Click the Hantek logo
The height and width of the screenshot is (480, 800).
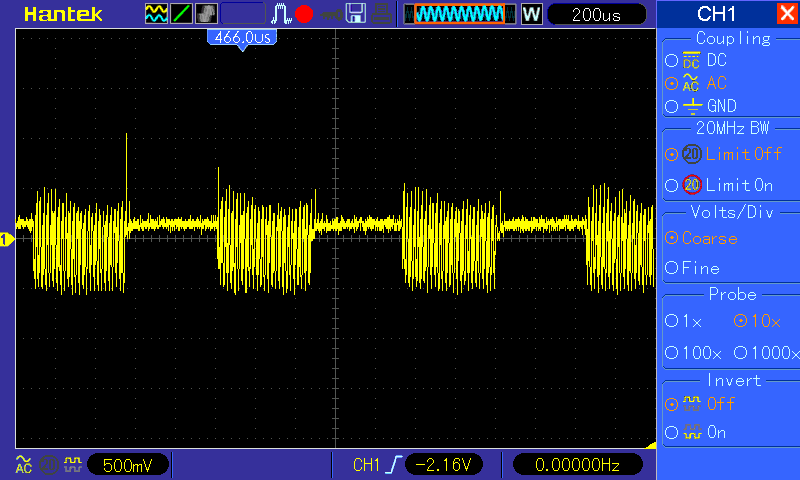click(x=63, y=14)
